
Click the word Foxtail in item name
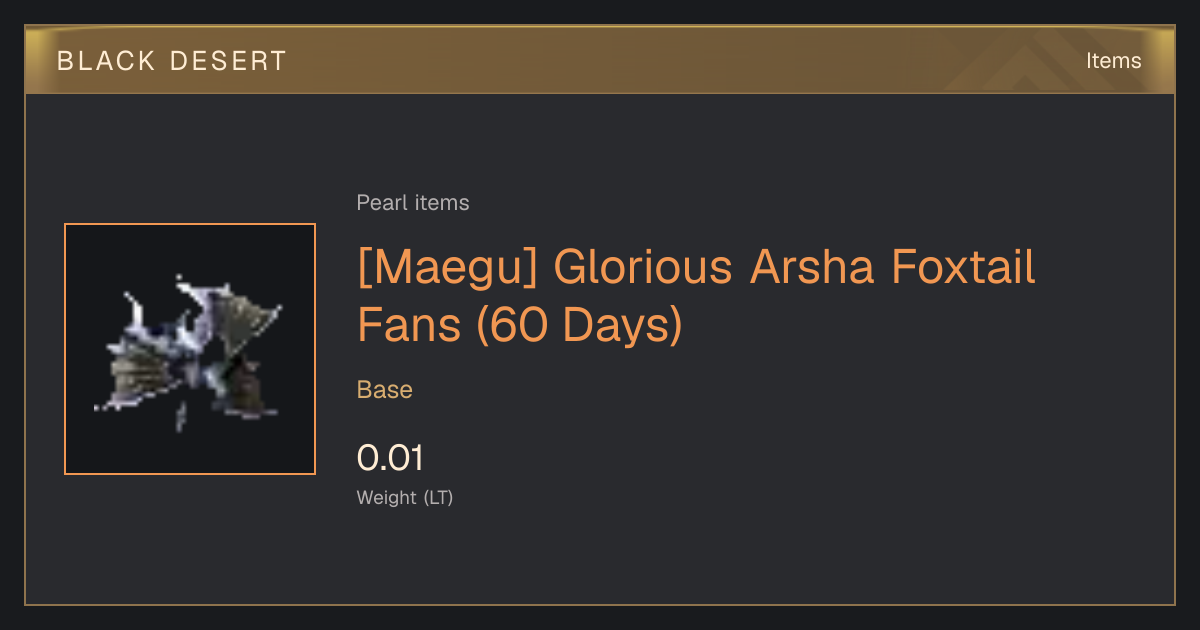(962, 269)
